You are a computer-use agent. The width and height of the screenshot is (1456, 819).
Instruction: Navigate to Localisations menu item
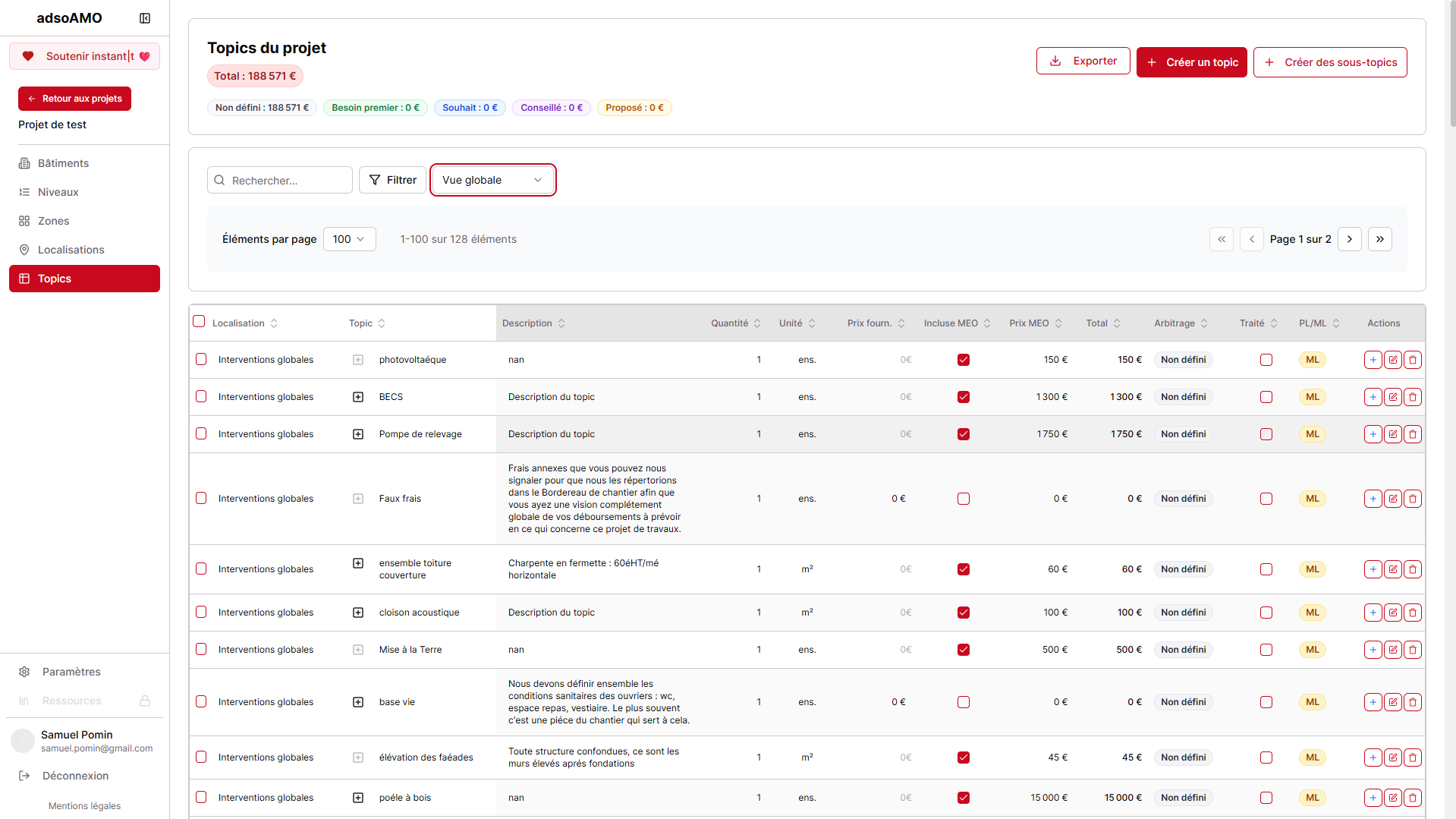[x=71, y=250]
